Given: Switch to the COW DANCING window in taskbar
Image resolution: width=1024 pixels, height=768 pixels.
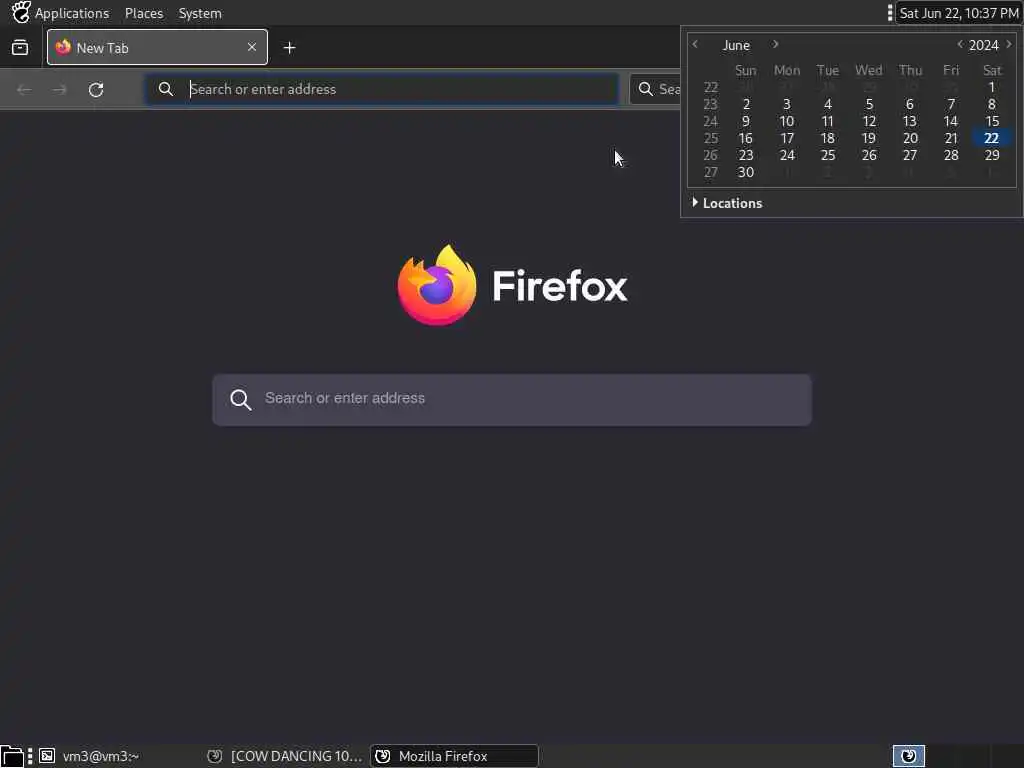Looking at the screenshot, I should pos(285,756).
